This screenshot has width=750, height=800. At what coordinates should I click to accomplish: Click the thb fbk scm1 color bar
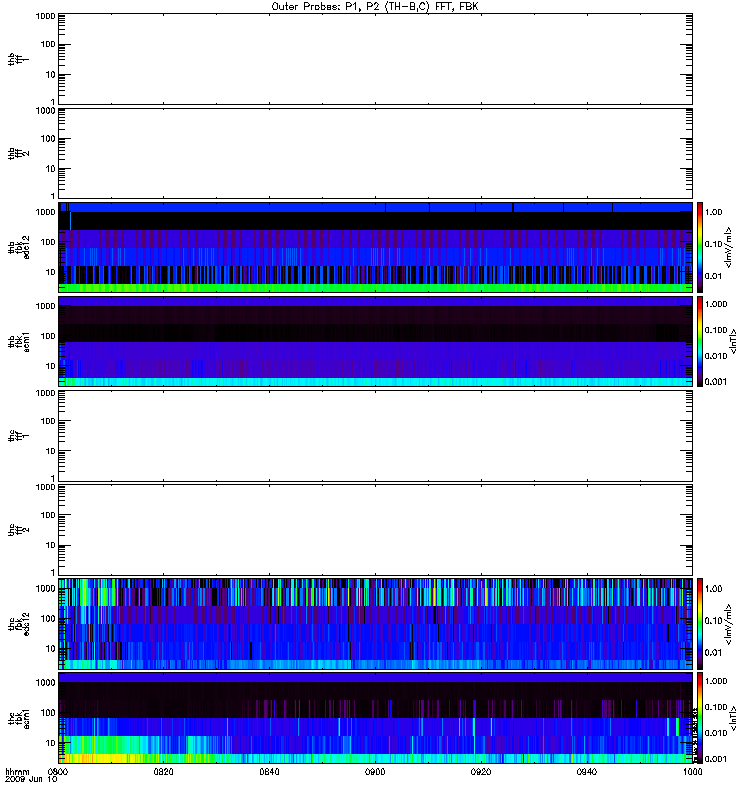[700, 341]
